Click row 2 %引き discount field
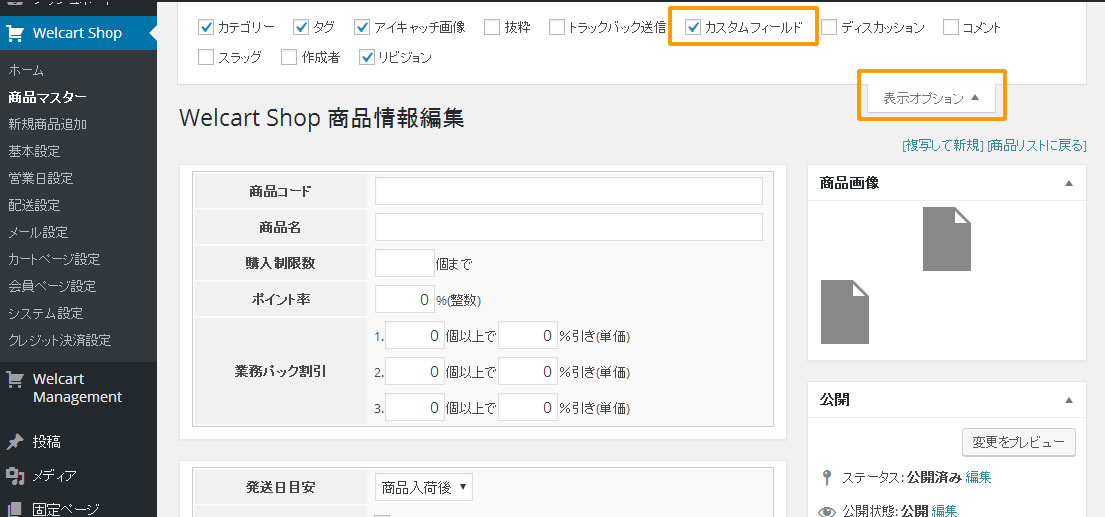 528,372
